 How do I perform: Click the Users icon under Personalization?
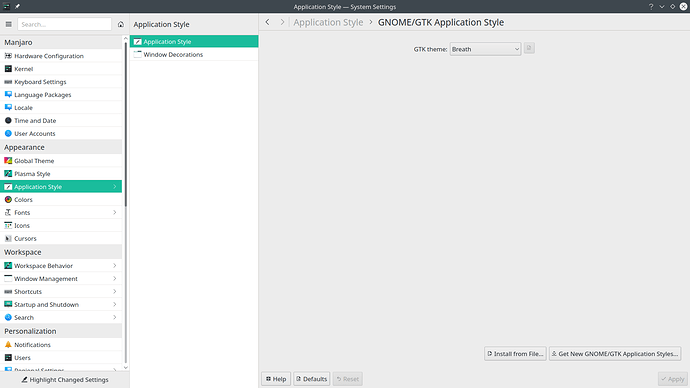[x=8, y=358]
